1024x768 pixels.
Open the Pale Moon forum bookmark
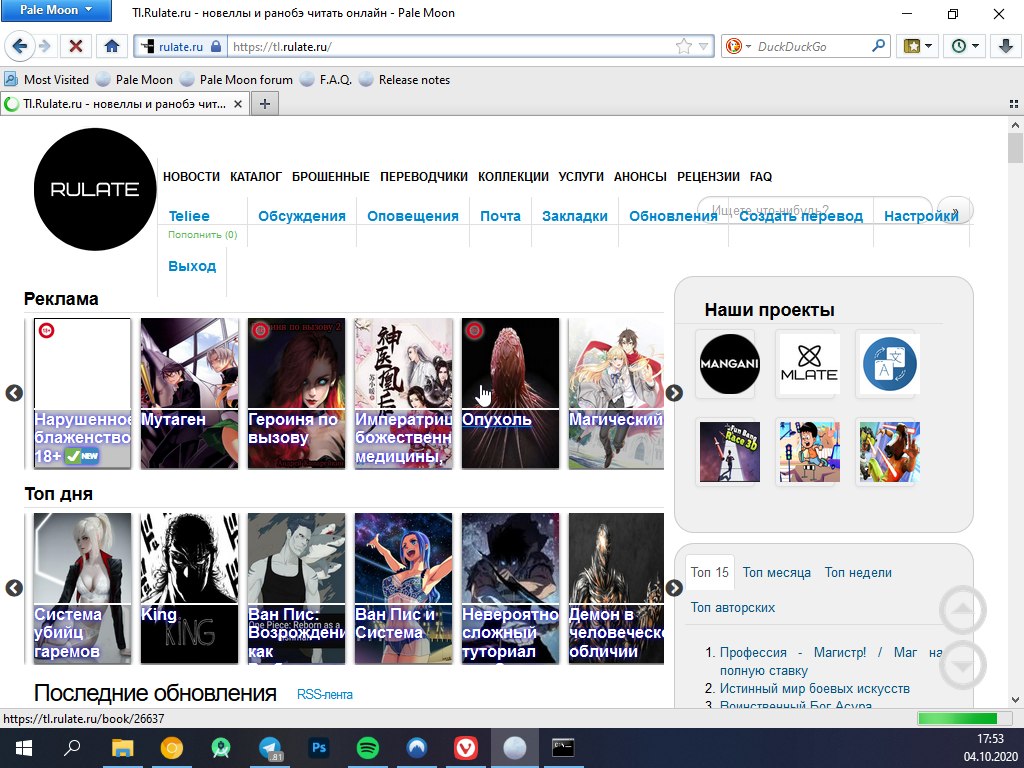[x=236, y=80]
